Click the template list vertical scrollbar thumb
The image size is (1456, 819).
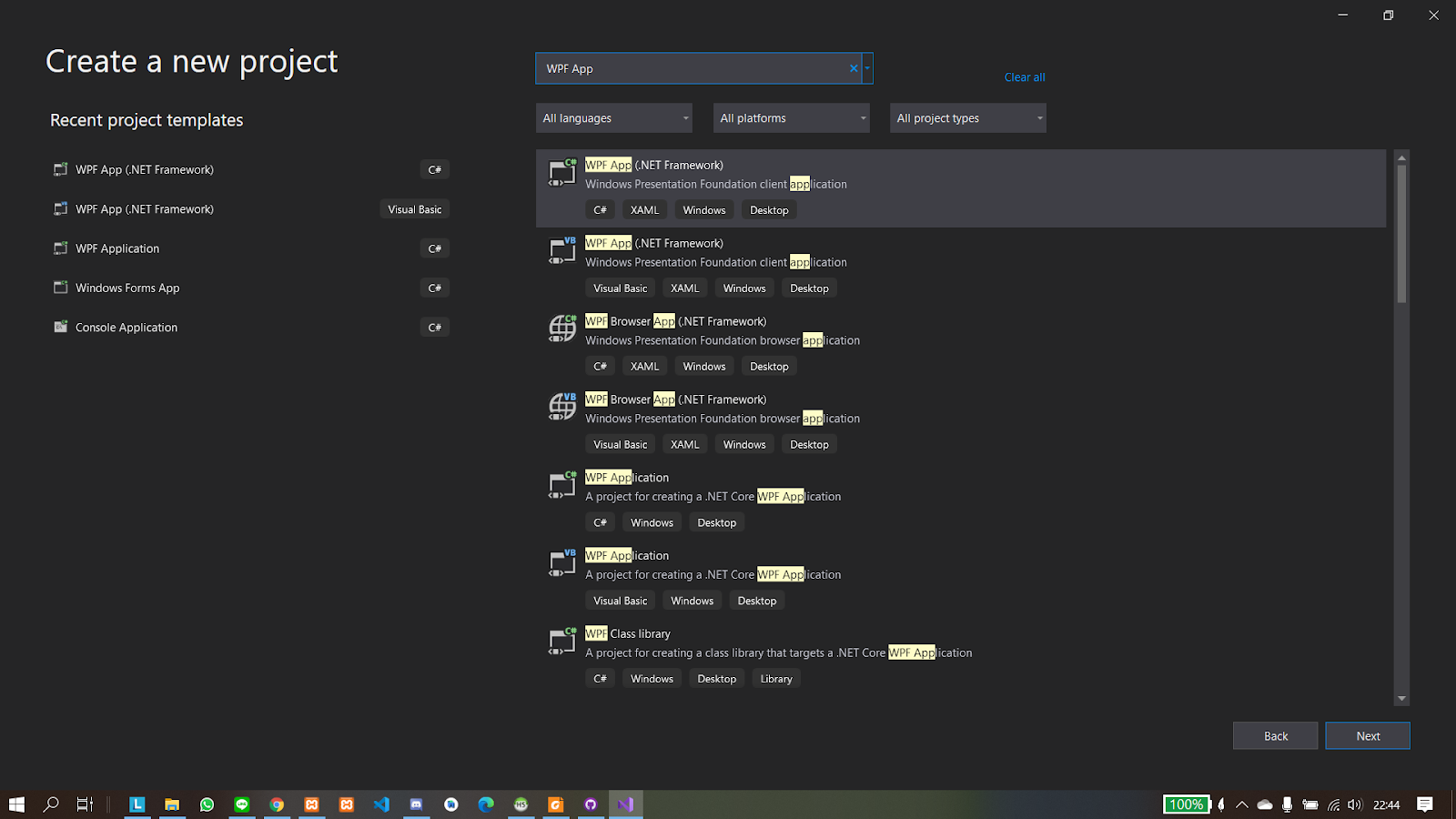pos(1401,233)
